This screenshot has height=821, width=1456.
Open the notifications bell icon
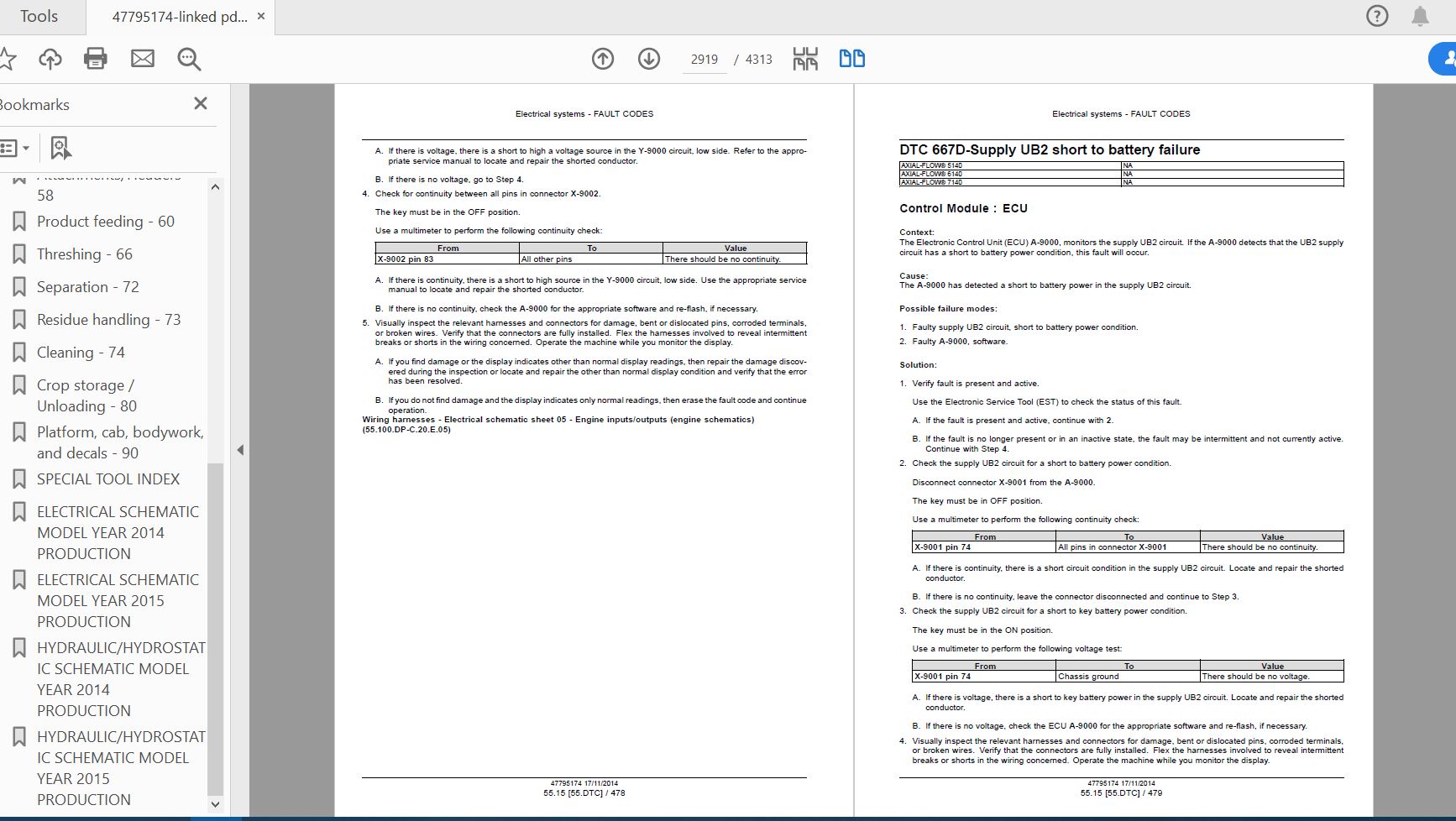click(x=1420, y=16)
